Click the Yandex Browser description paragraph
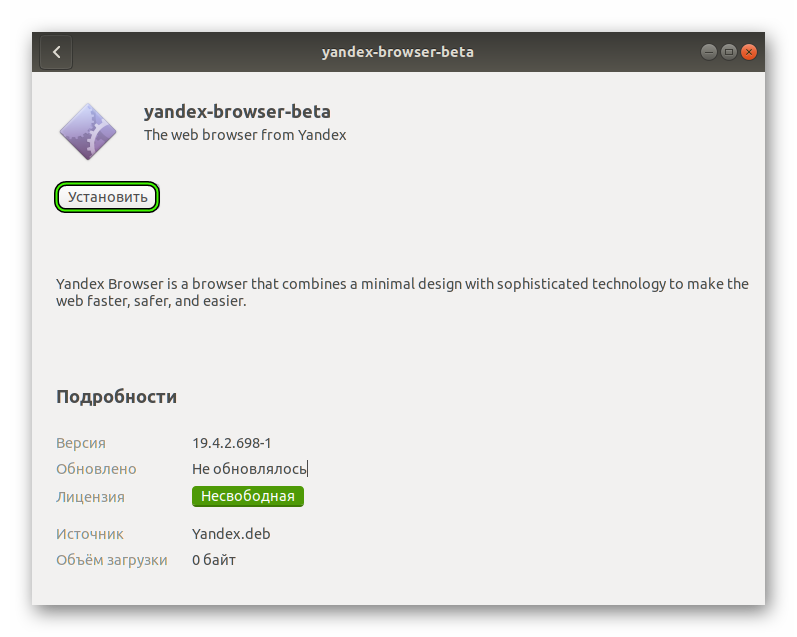Viewport: 797px width, 637px height. tap(400, 292)
